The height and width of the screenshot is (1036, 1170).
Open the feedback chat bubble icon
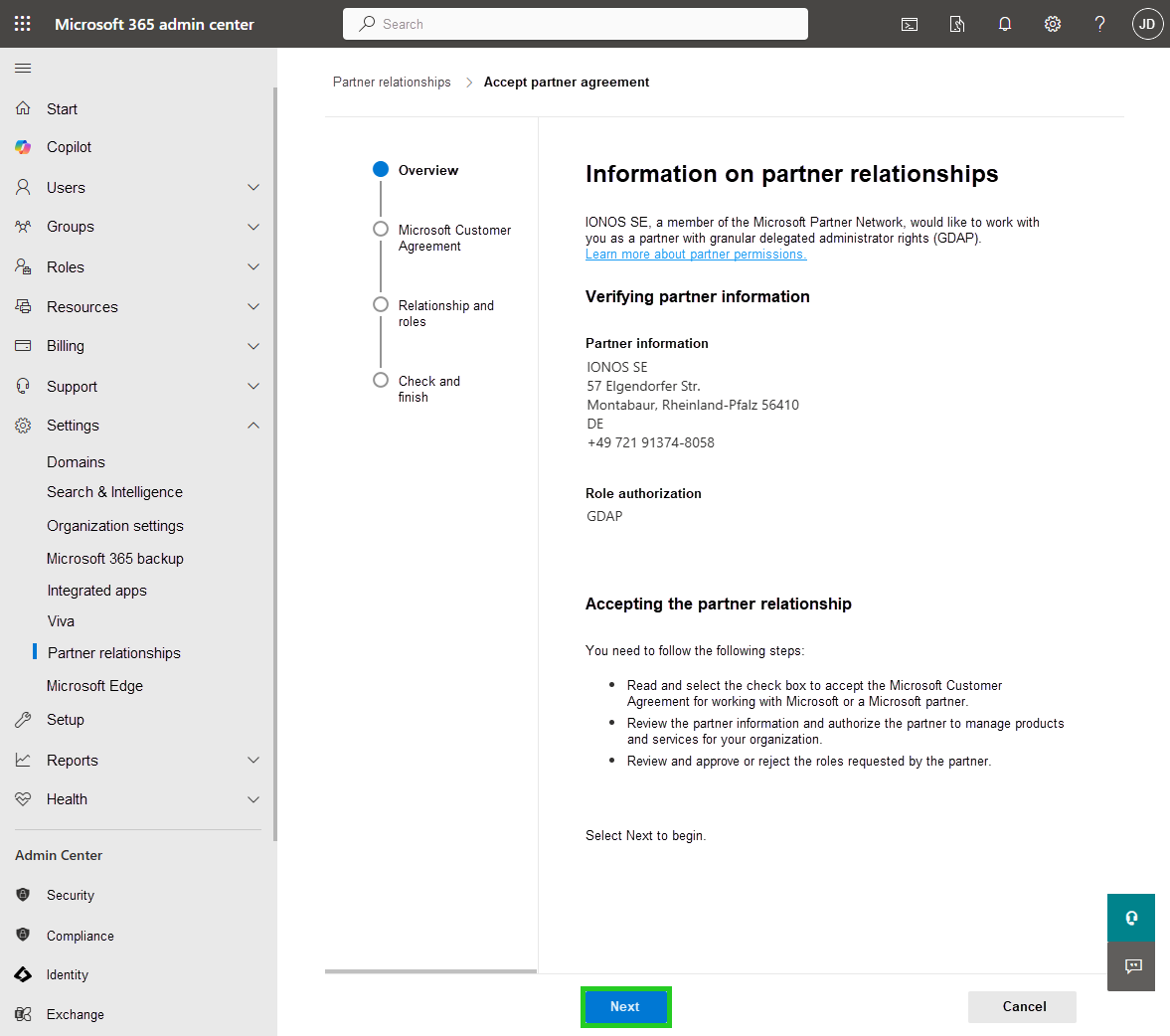(x=1130, y=965)
